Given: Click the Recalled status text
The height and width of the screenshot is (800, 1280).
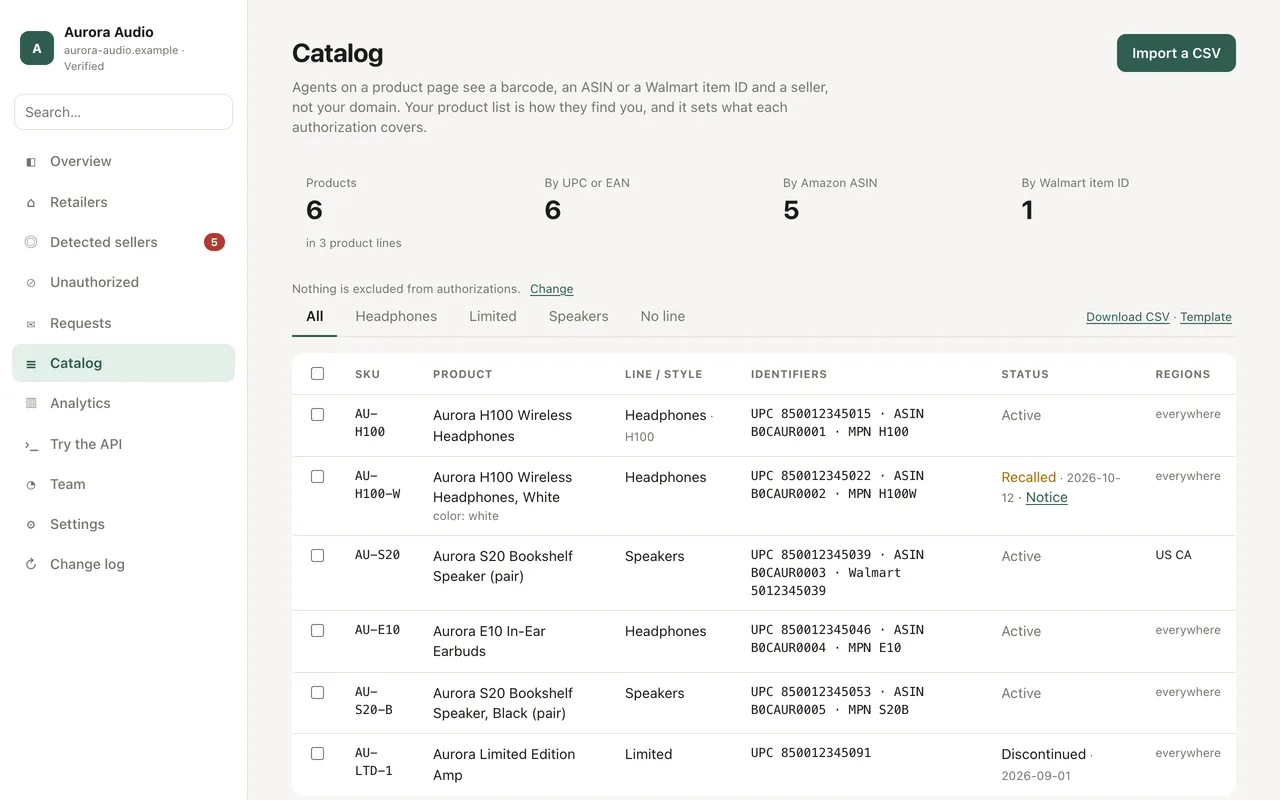Looking at the screenshot, I should point(1029,477).
